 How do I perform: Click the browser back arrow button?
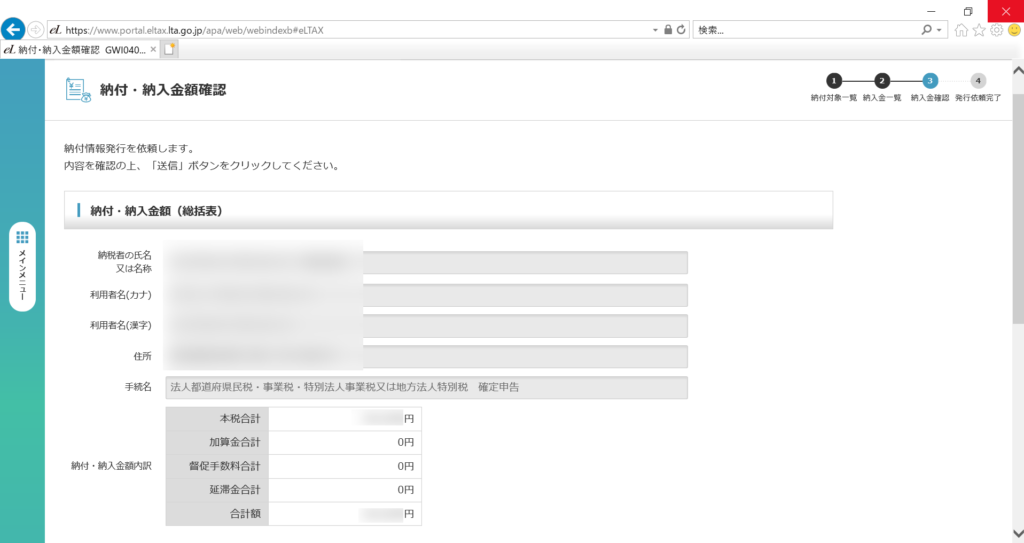tap(14, 29)
